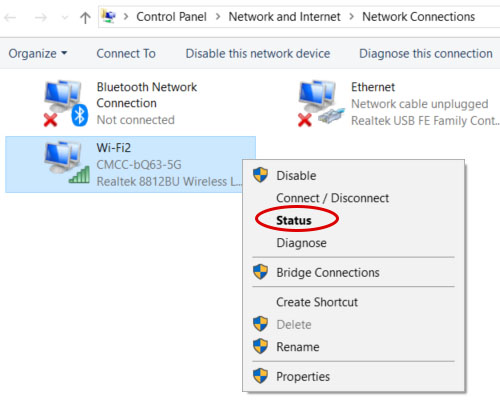This screenshot has height=400, width=500.
Task: Click the shield icon beside Properties
Action: (260, 376)
